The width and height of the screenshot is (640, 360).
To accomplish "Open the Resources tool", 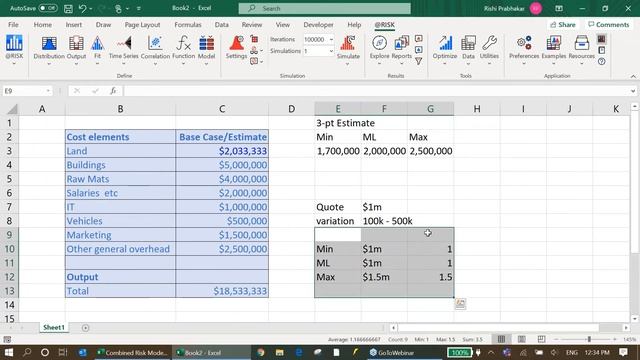I will tap(581, 47).
